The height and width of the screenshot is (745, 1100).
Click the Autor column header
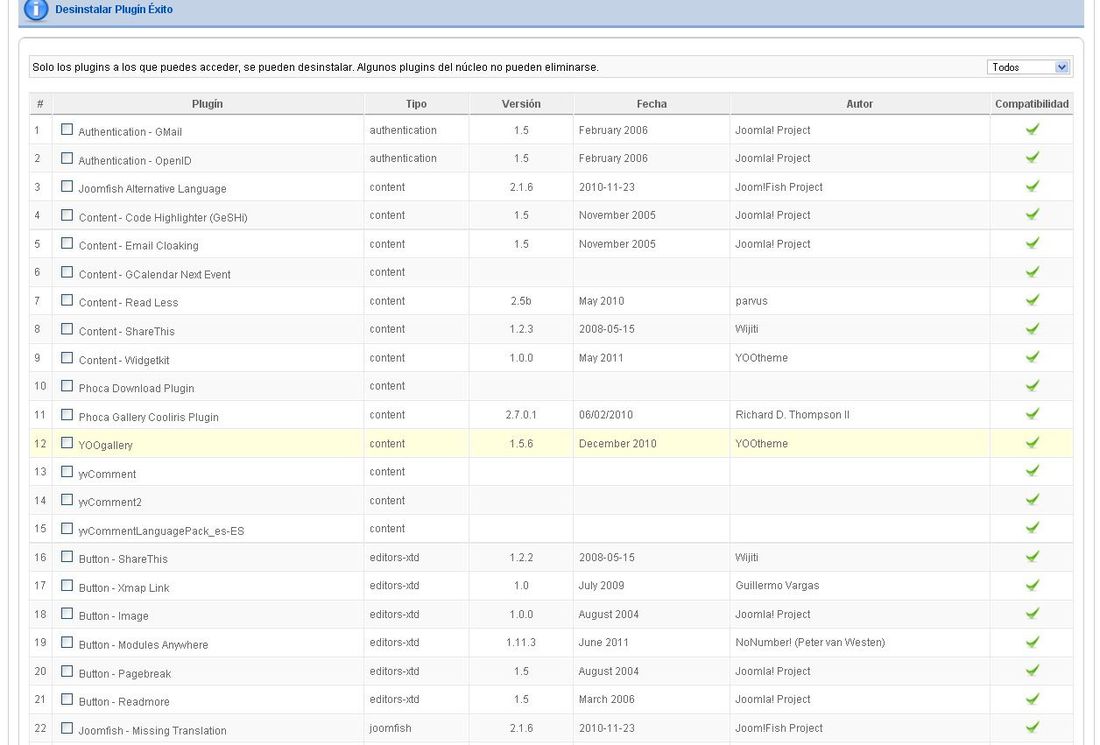point(859,104)
